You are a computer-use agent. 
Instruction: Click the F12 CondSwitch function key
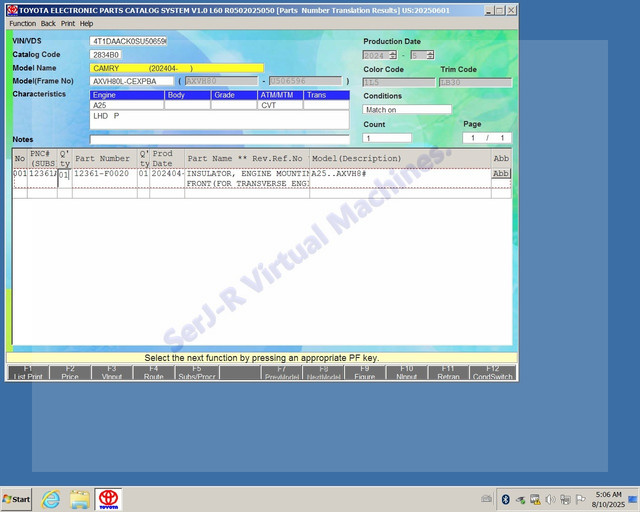point(492,372)
